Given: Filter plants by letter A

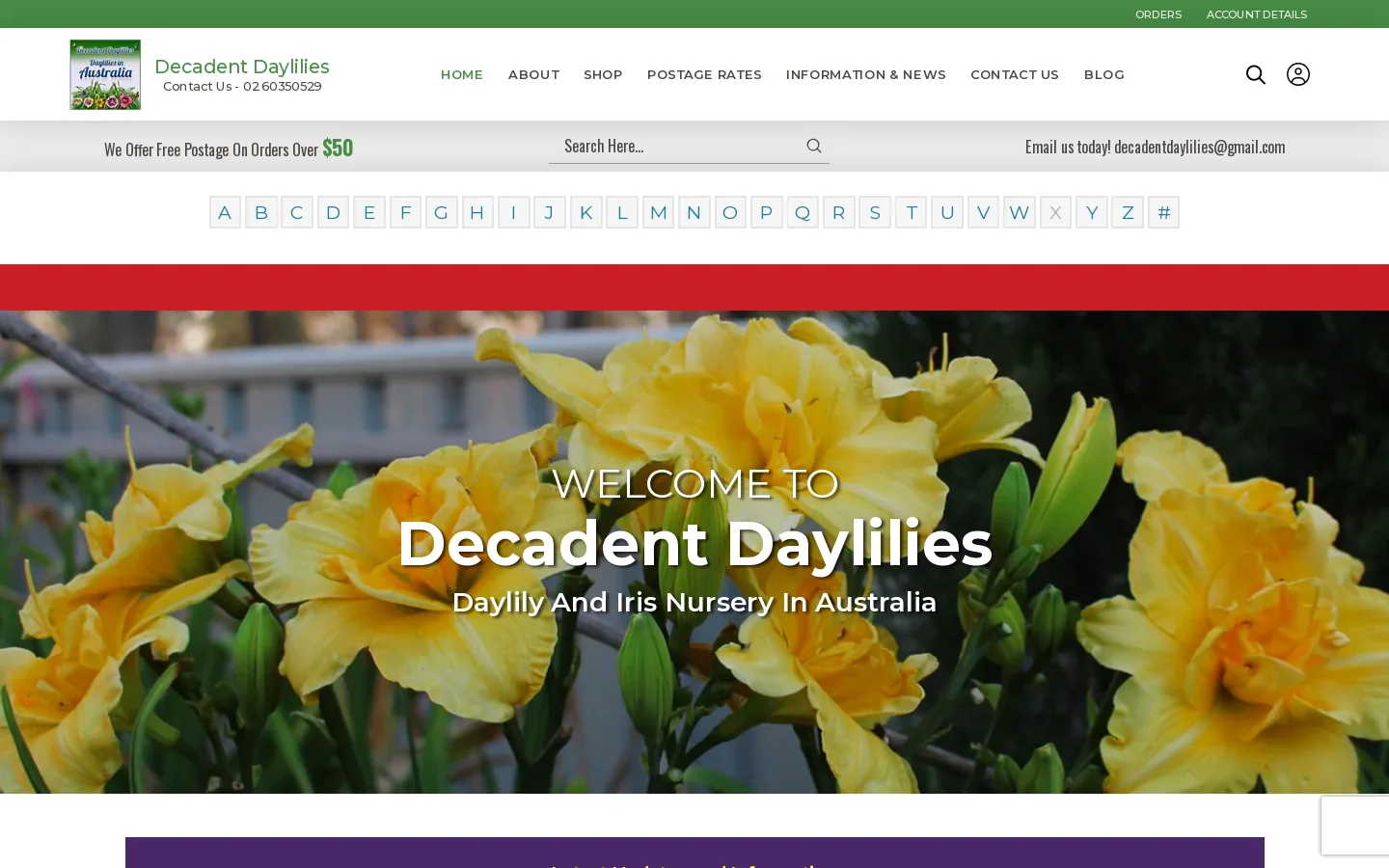Looking at the screenshot, I should pos(225,212).
